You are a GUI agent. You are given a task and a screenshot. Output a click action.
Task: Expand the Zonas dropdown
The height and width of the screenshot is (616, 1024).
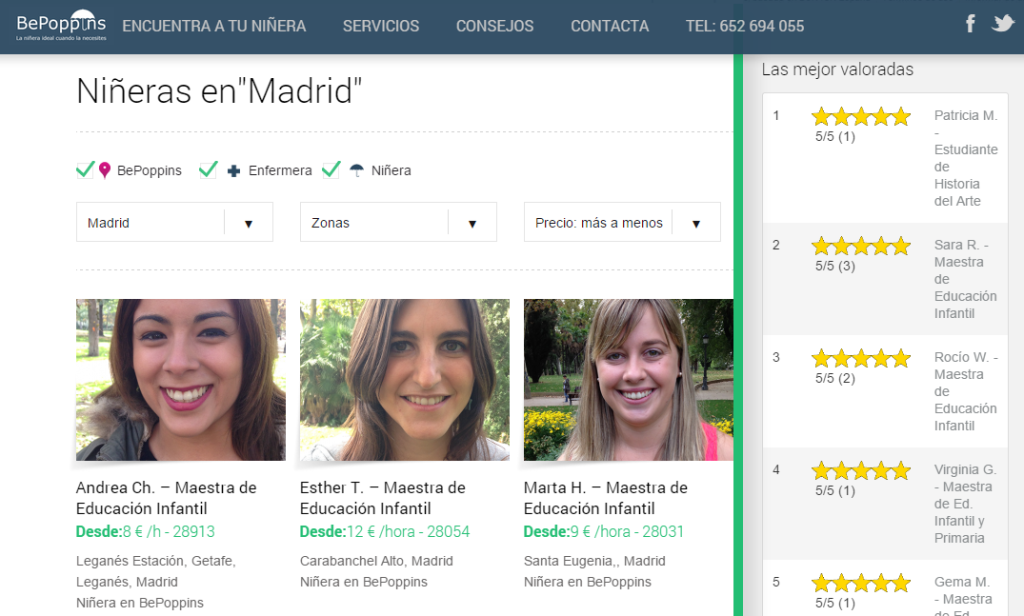coord(398,223)
